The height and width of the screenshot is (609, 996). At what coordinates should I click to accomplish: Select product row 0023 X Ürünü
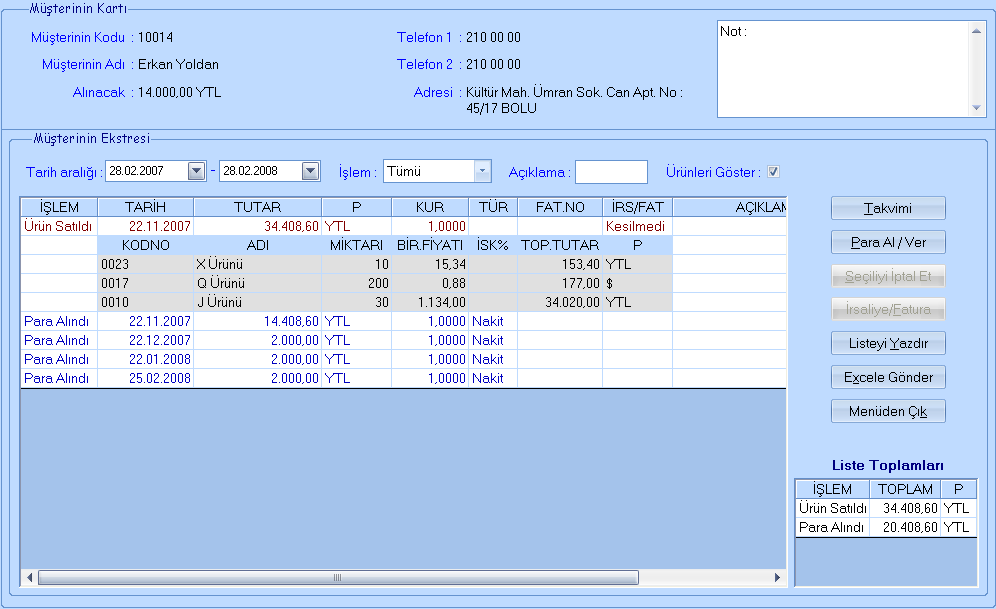click(385, 264)
